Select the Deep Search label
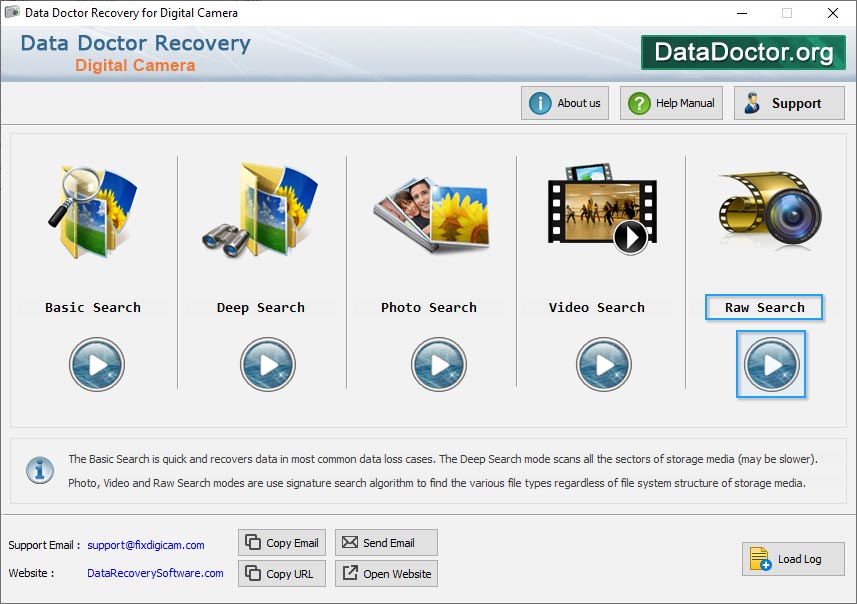Viewport: 857px width, 604px height. point(261,308)
